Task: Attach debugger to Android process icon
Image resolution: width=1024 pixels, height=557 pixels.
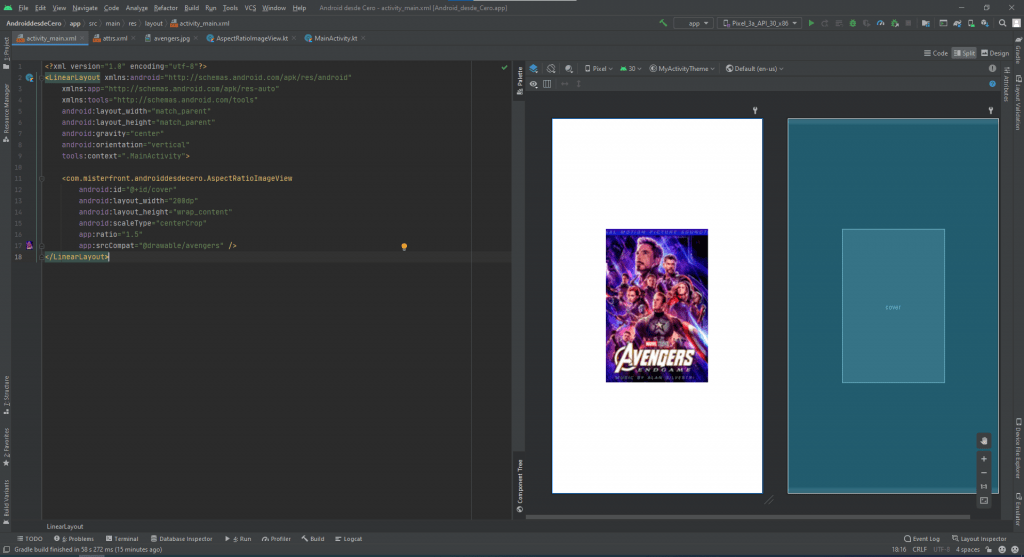Action: pos(895,24)
